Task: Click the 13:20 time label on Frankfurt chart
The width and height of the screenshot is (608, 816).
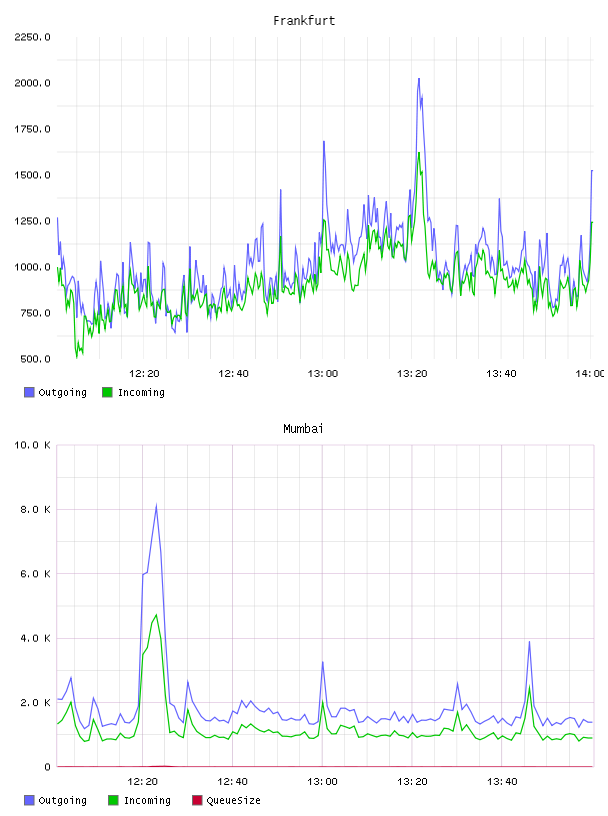Action: 412,374
